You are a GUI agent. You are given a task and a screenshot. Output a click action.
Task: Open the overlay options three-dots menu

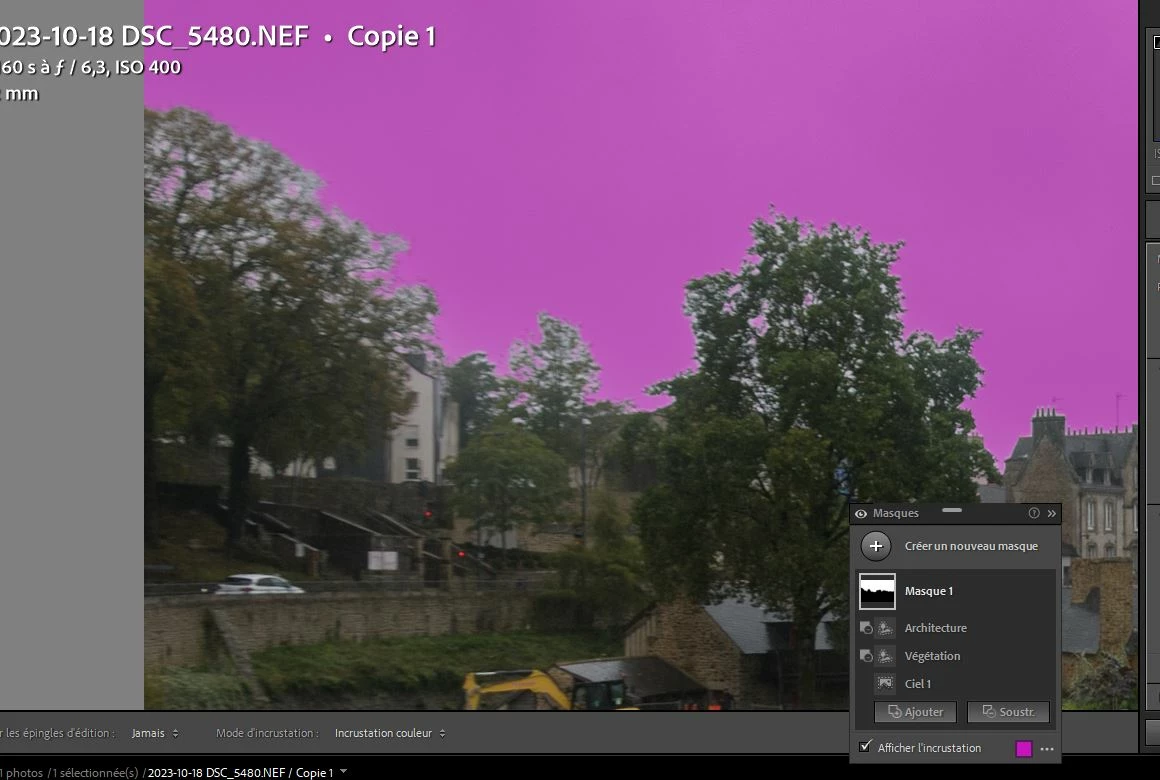click(x=1047, y=749)
